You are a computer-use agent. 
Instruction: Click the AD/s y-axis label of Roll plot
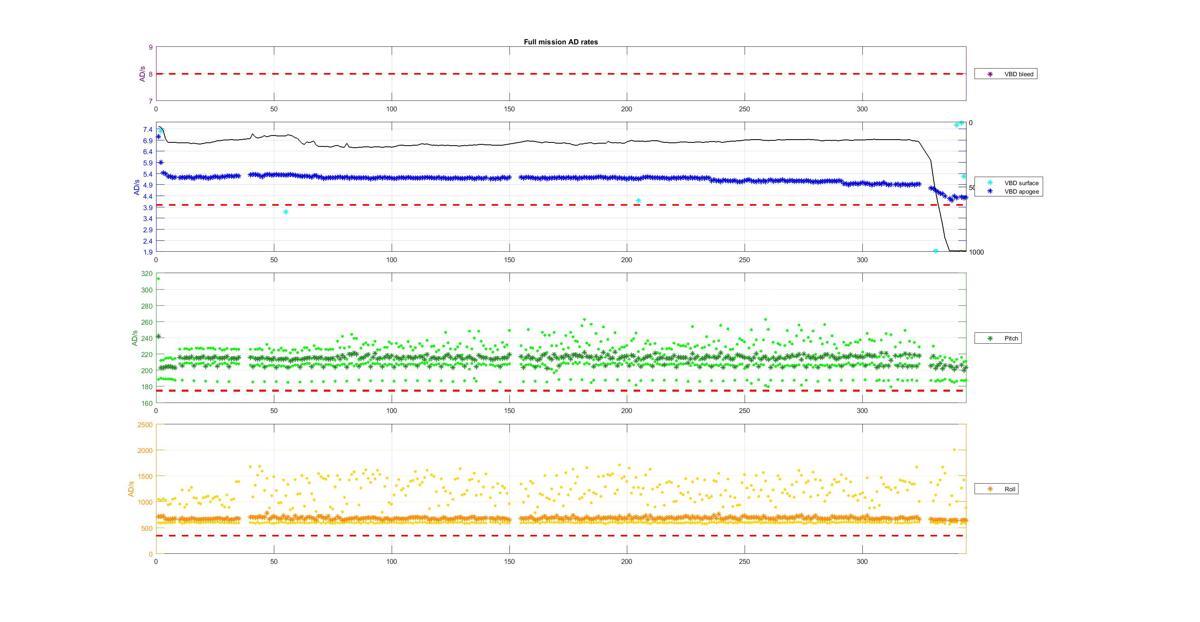pos(130,489)
